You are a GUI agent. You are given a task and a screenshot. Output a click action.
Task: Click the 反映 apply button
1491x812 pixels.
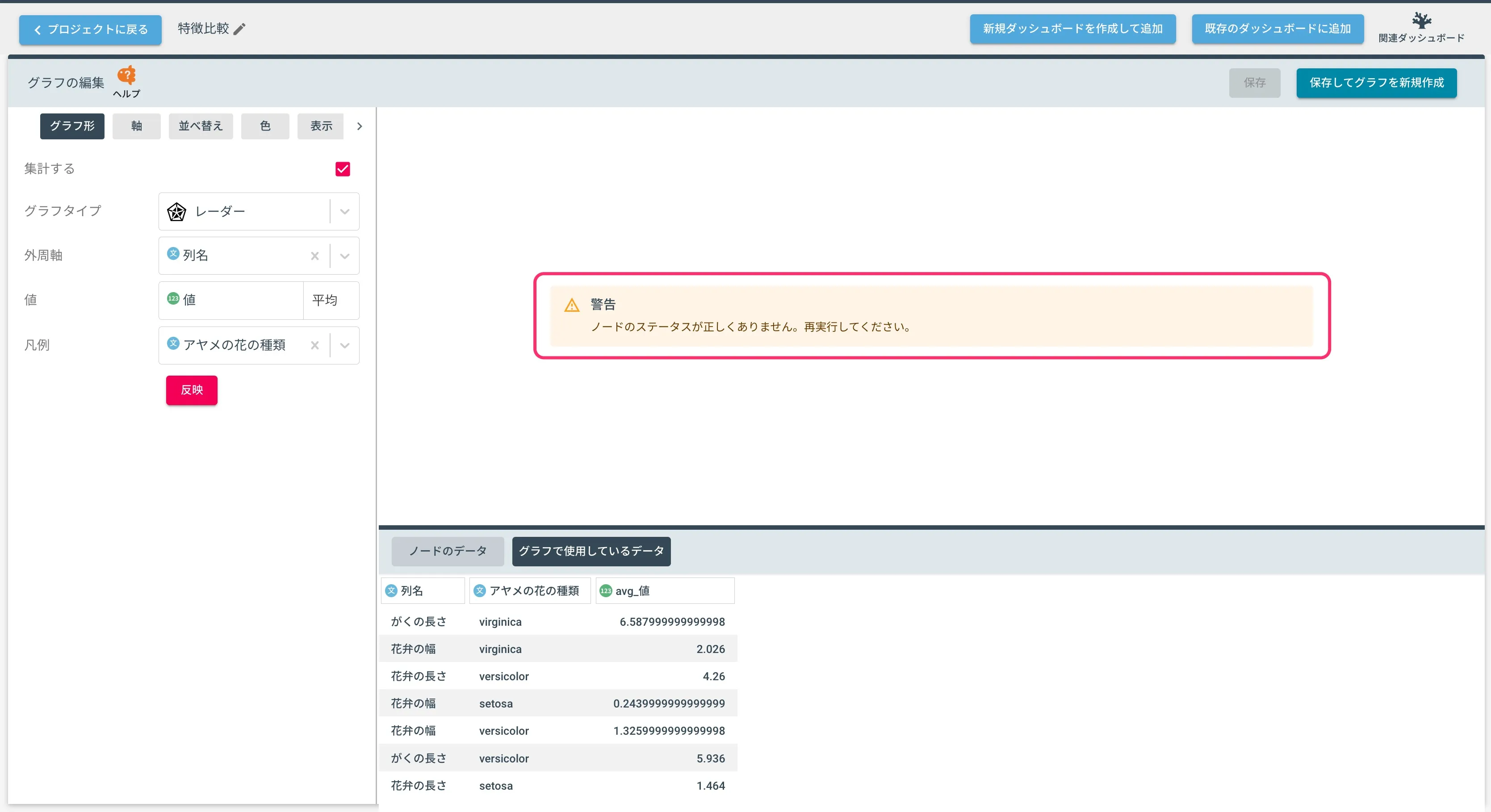tap(192, 390)
